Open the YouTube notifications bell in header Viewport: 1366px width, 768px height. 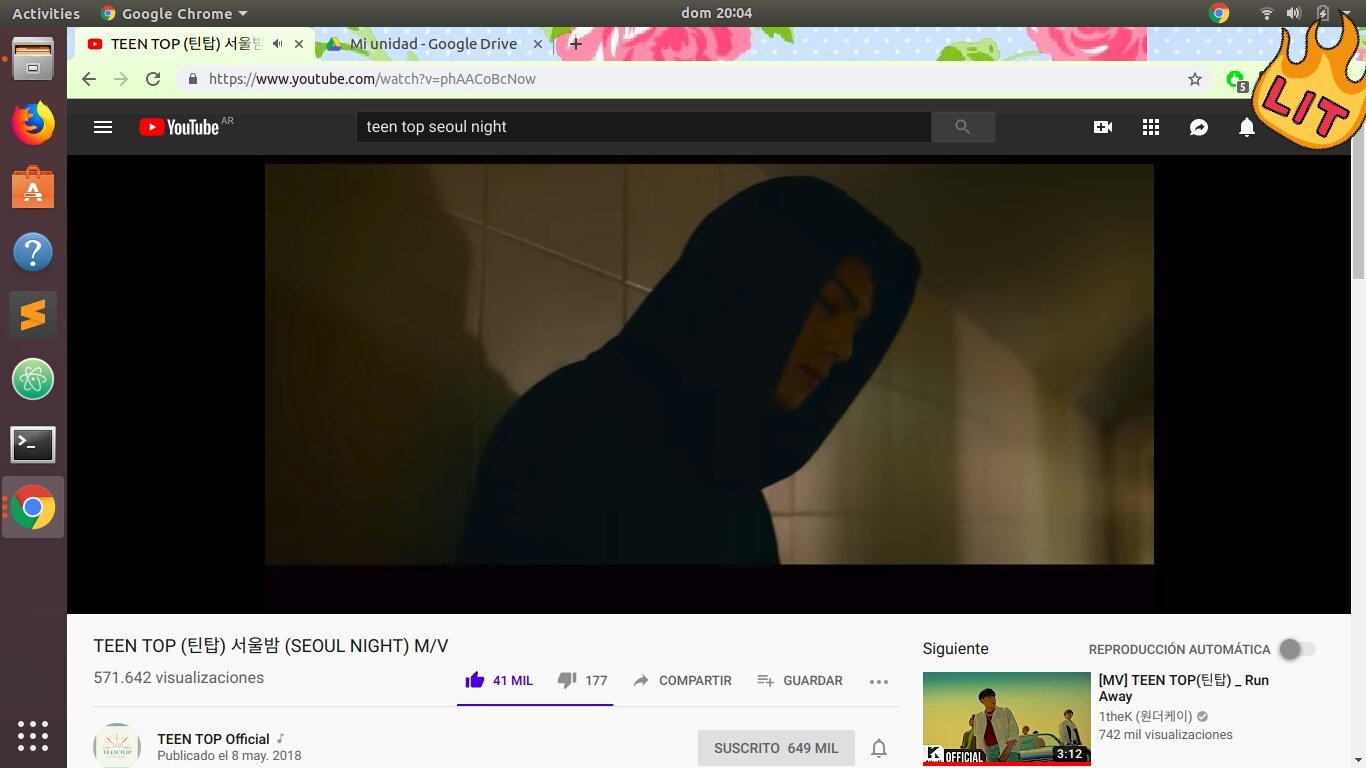[x=1247, y=127]
